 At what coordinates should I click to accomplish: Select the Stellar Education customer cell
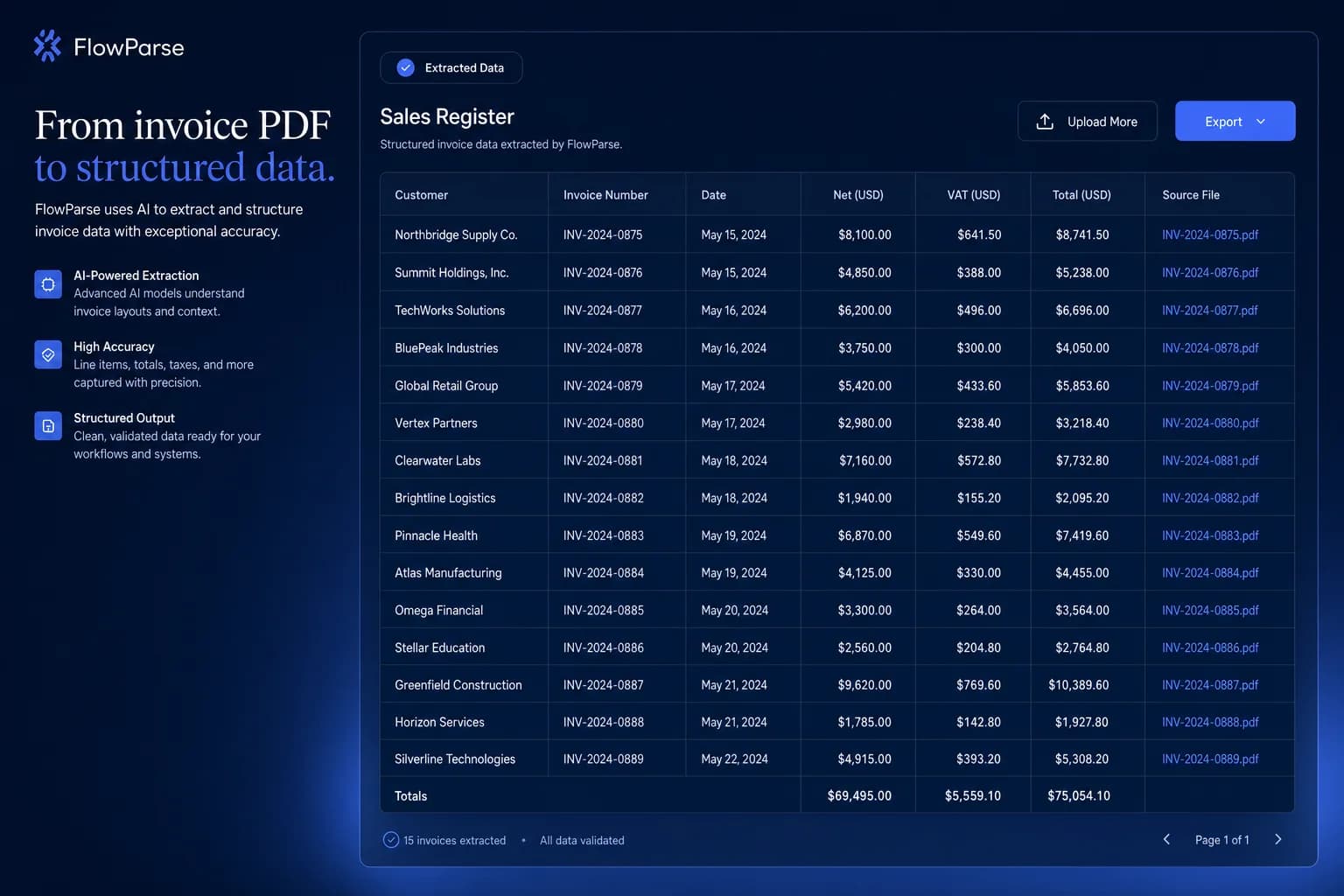[464, 647]
